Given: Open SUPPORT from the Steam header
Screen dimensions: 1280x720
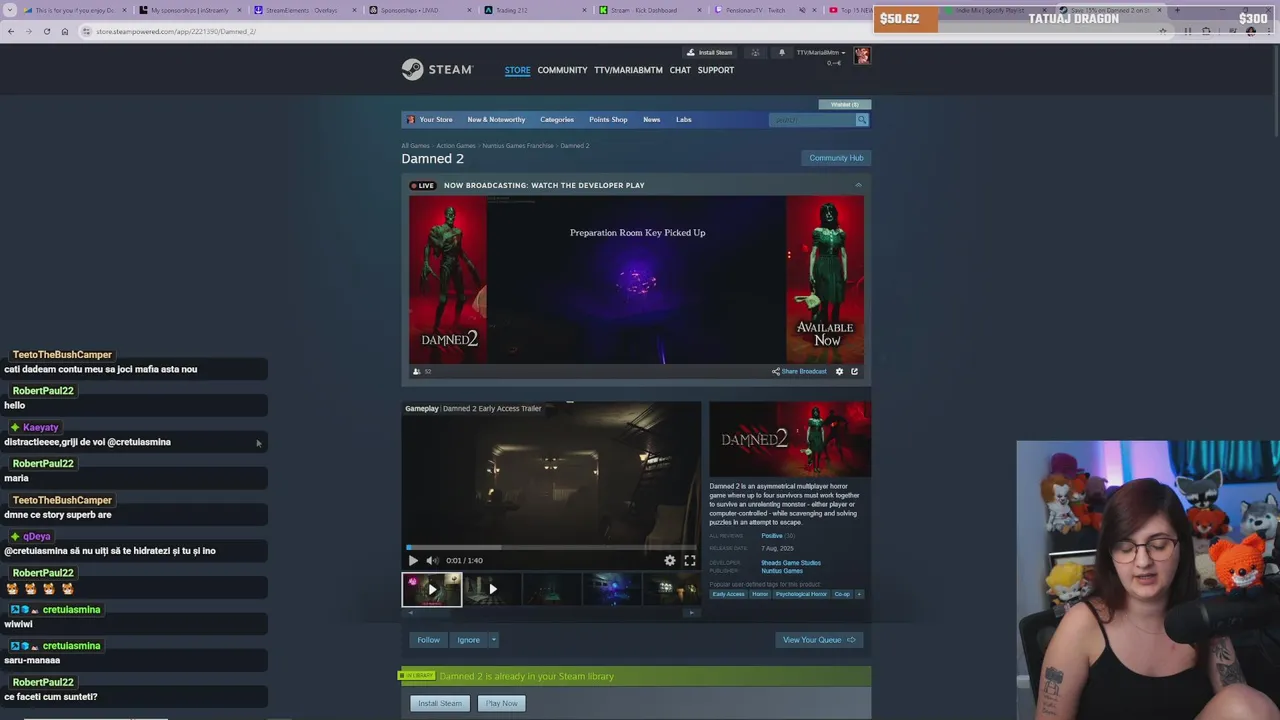Looking at the screenshot, I should pos(716,70).
